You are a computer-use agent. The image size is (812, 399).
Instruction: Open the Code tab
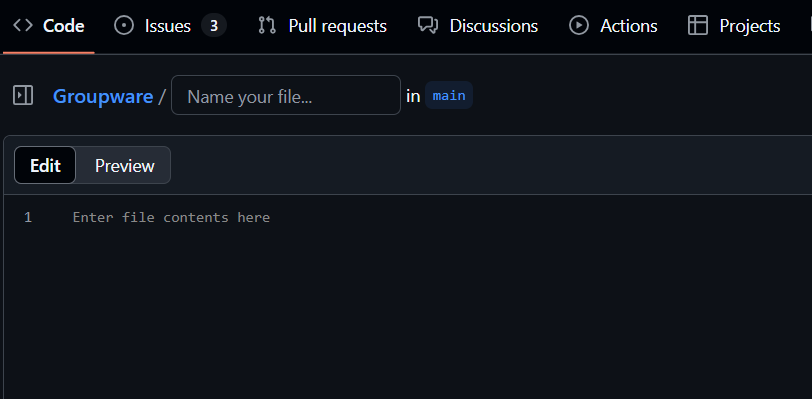(49, 26)
